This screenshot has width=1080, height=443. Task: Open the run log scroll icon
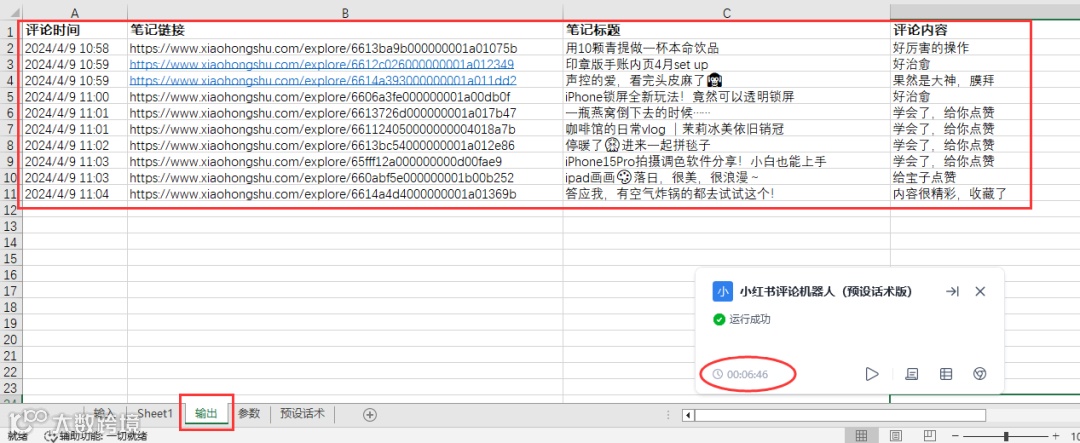[x=911, y=374]
